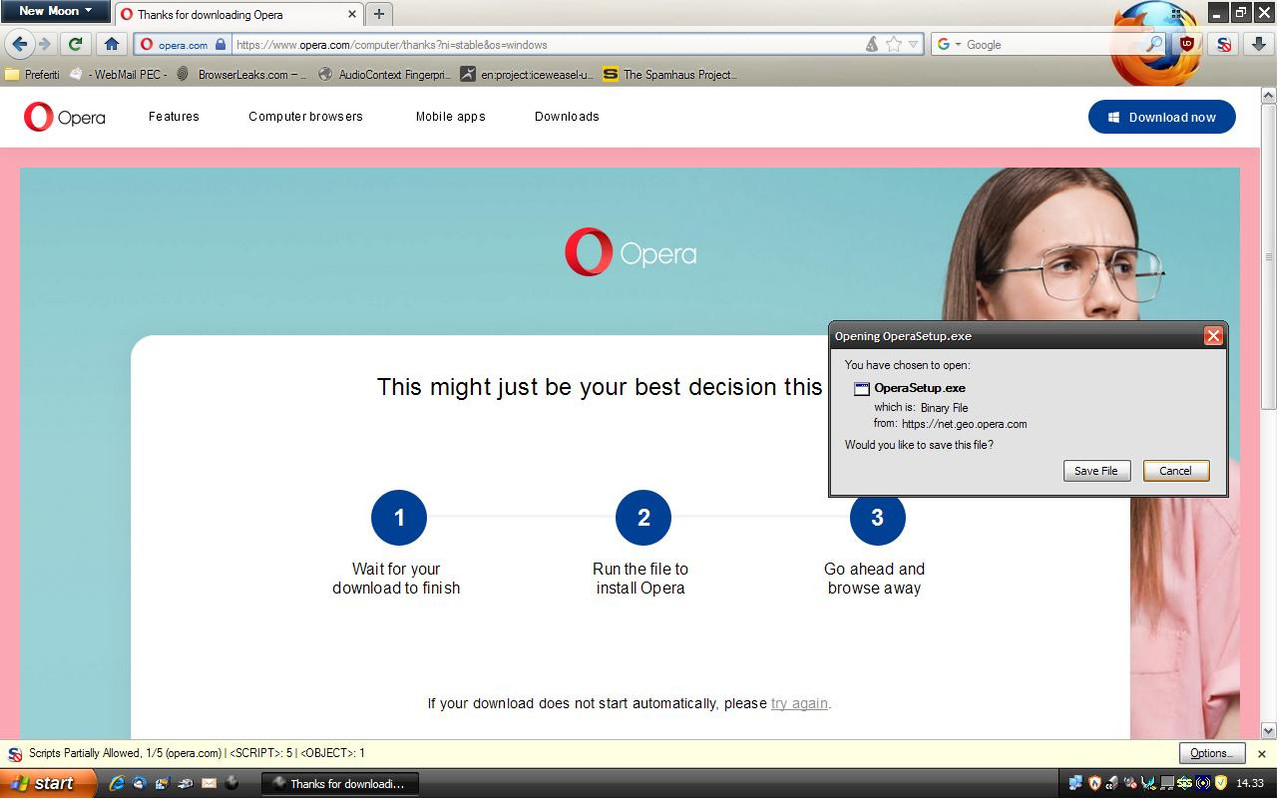The image size is (1280, 800).
Task: Launch Internet Explorer from quick launch
Action: (116, 784)
